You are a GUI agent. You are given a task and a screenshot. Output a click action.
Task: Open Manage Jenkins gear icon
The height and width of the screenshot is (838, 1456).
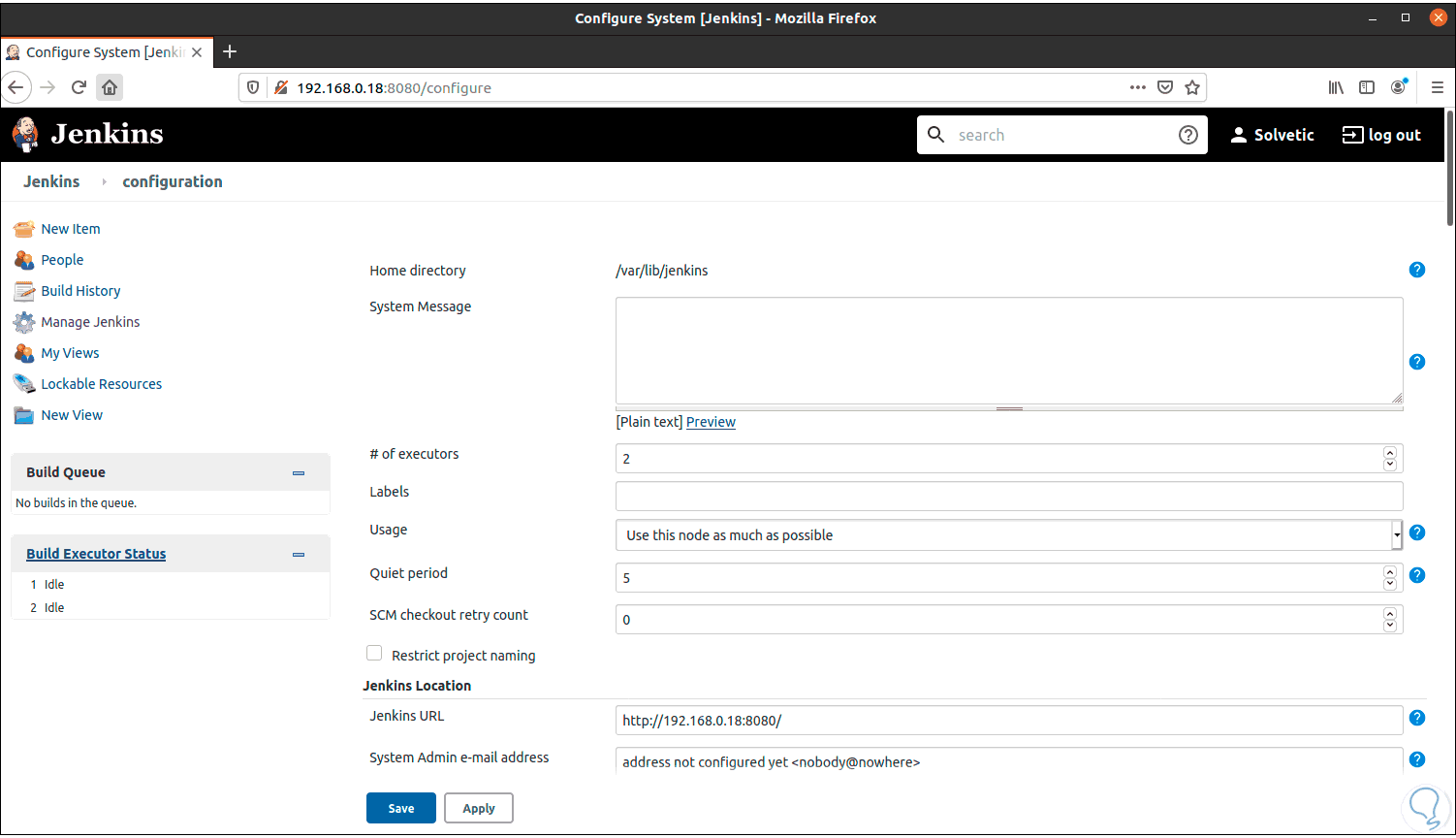[x=24, y=323]
